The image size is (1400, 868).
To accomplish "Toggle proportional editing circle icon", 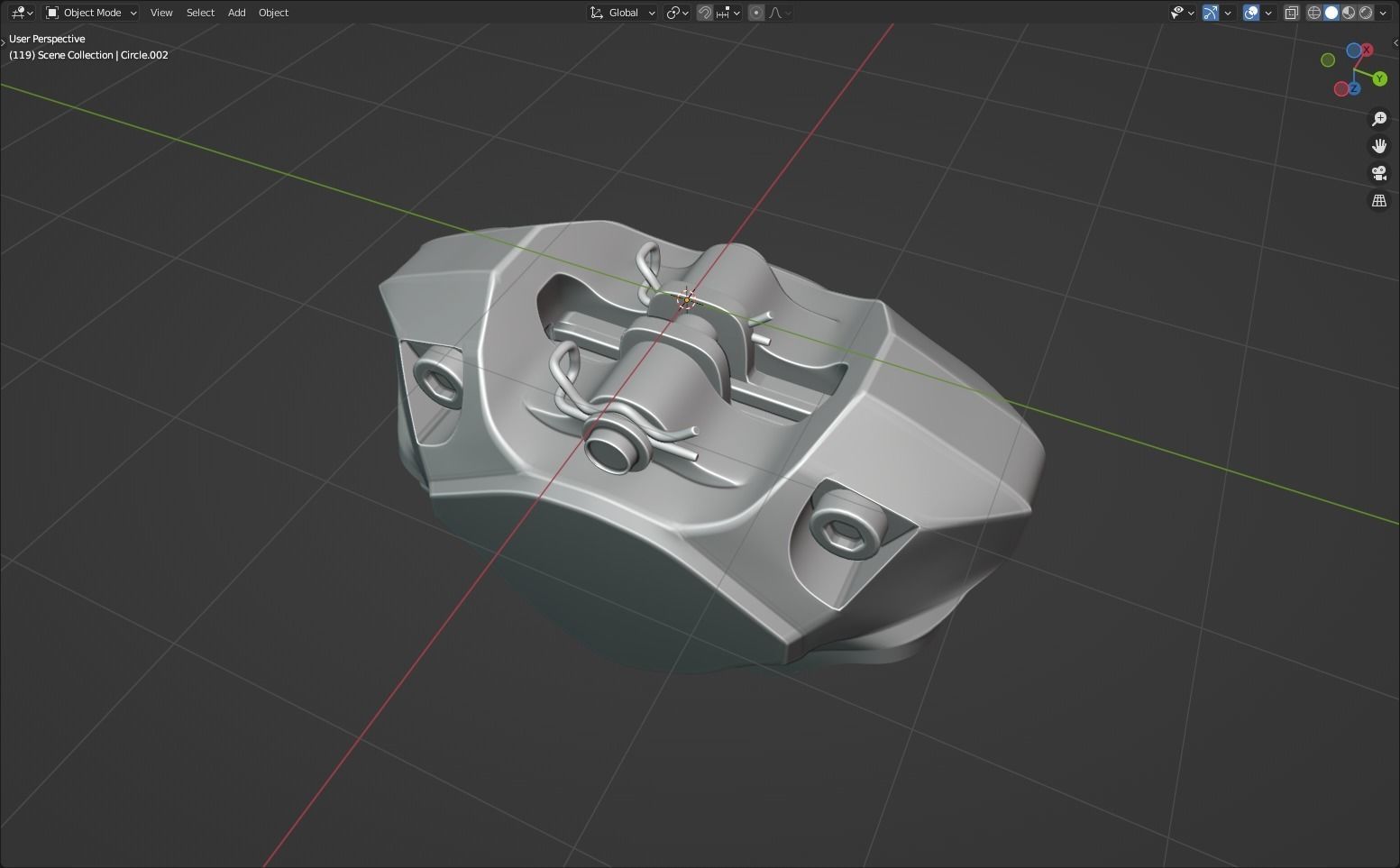I will pos(756,13).
